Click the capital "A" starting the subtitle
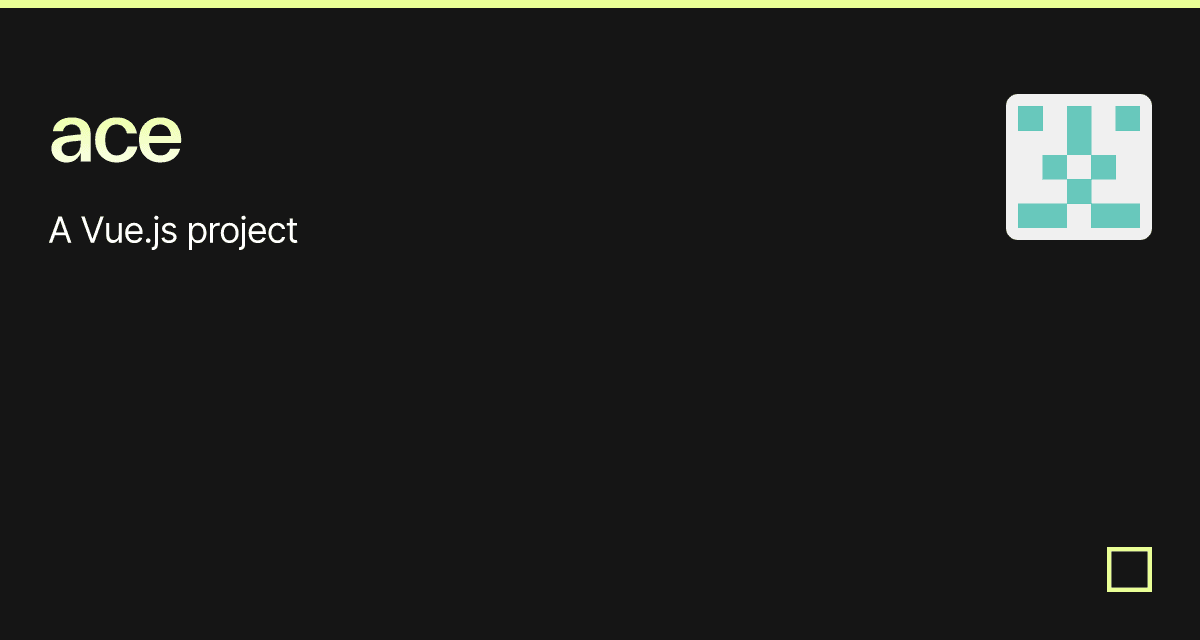The height and width of the screenshot is (640, 1200). pos(60,231)
